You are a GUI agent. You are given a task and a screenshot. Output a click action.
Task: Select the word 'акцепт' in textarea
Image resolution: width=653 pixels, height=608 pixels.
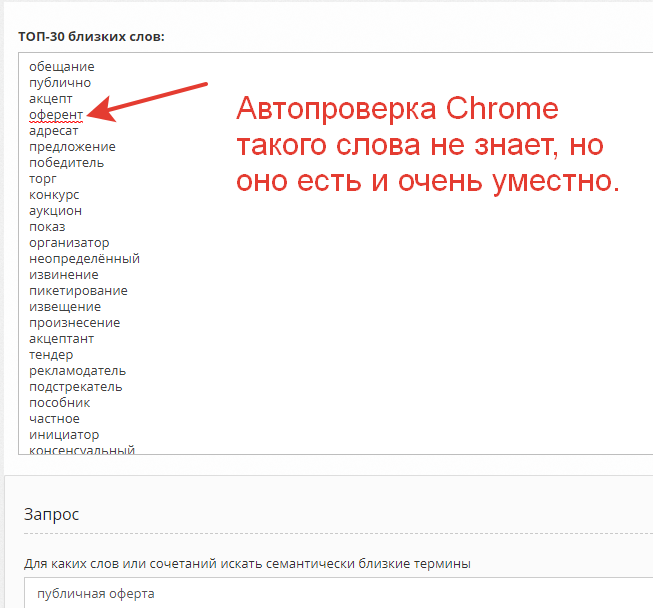[51, 99]
